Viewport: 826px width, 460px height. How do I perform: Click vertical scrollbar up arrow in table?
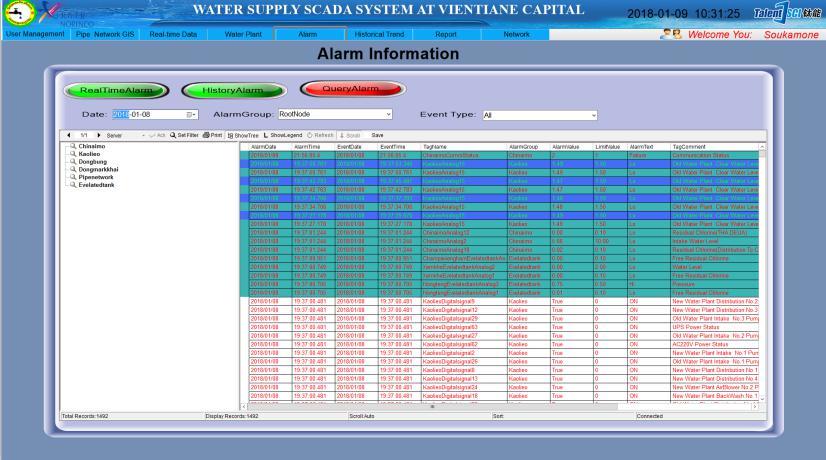click(x=762, y=146)
